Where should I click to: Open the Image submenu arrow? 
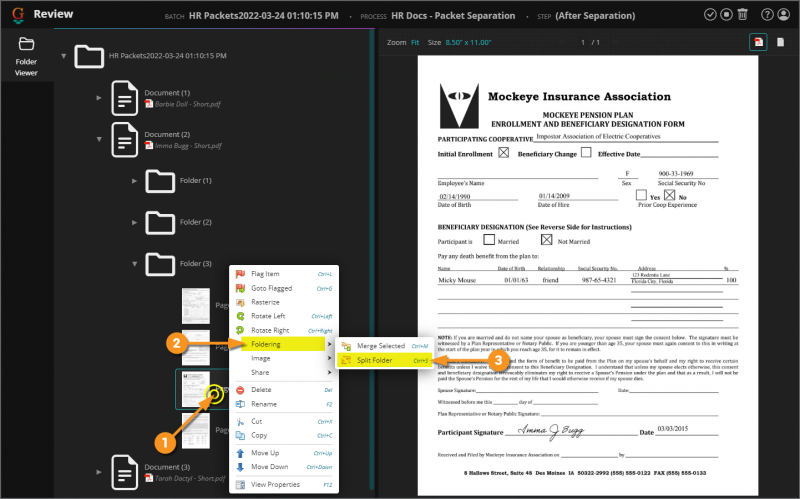coord(329,358)
